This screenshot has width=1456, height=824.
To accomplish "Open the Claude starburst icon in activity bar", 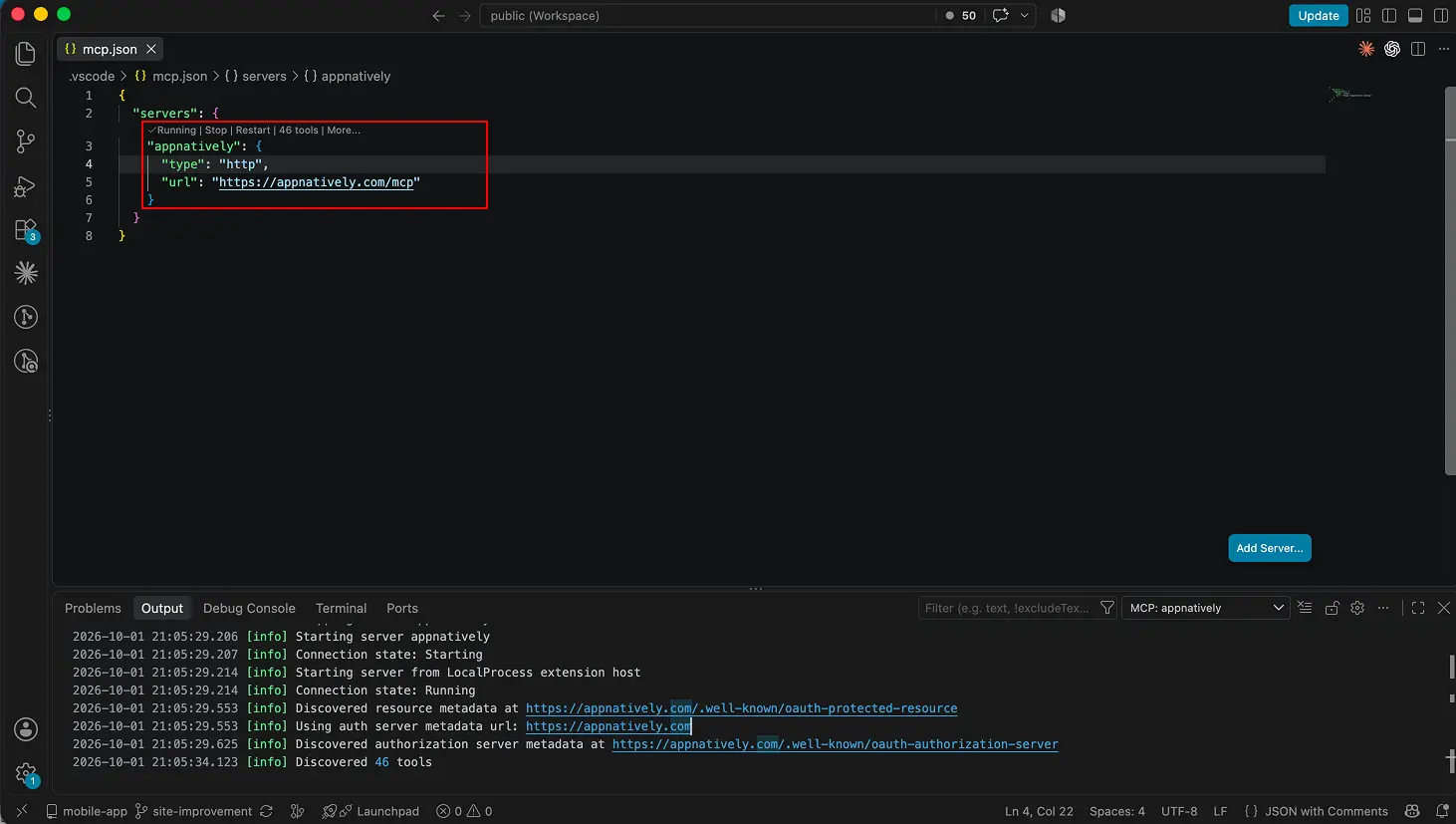I will (26, 273).
